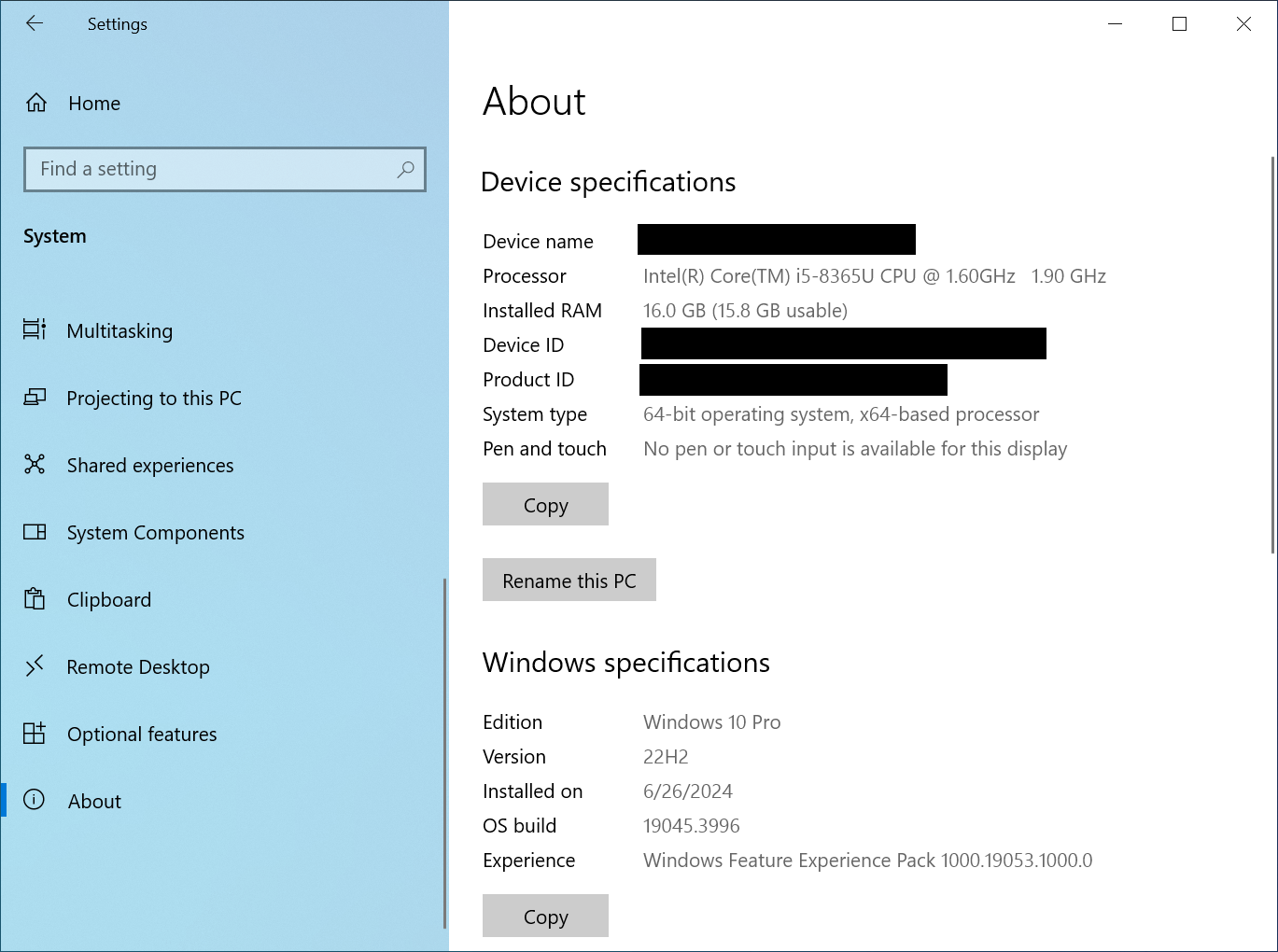Click the System section label in sidebar
Image resolution: width=1278 pixels, height=952 pixels.
(x=55, y=236)
